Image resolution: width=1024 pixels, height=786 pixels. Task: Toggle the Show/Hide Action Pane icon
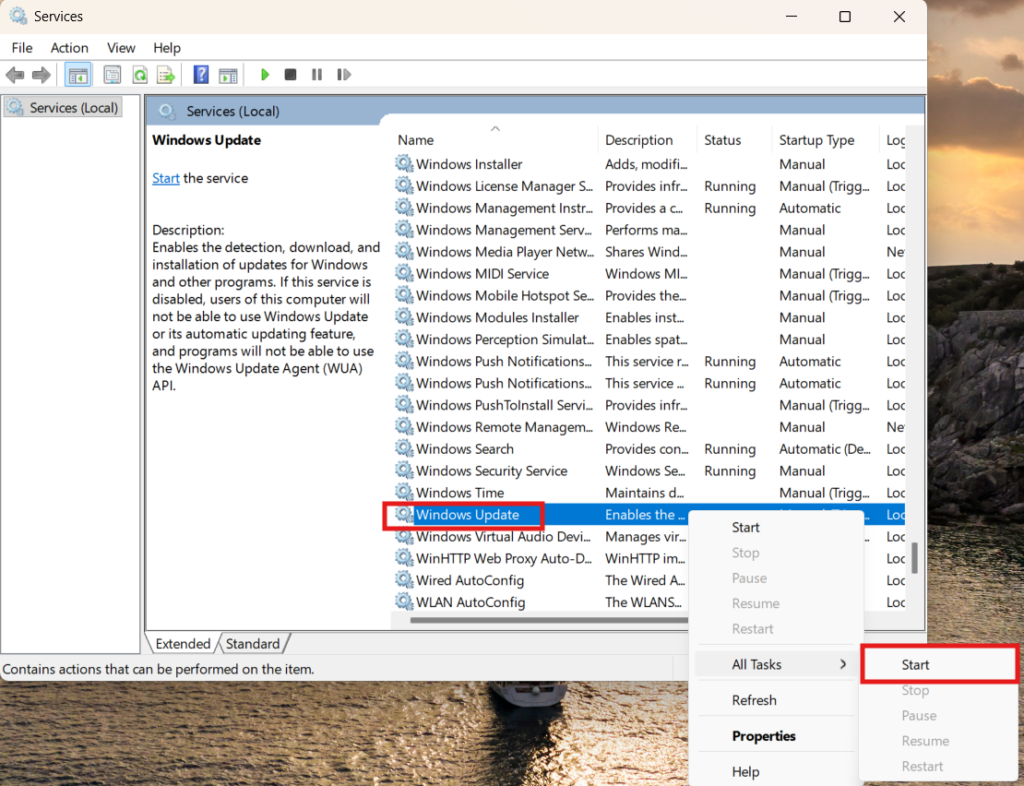[x=228, y=75]
